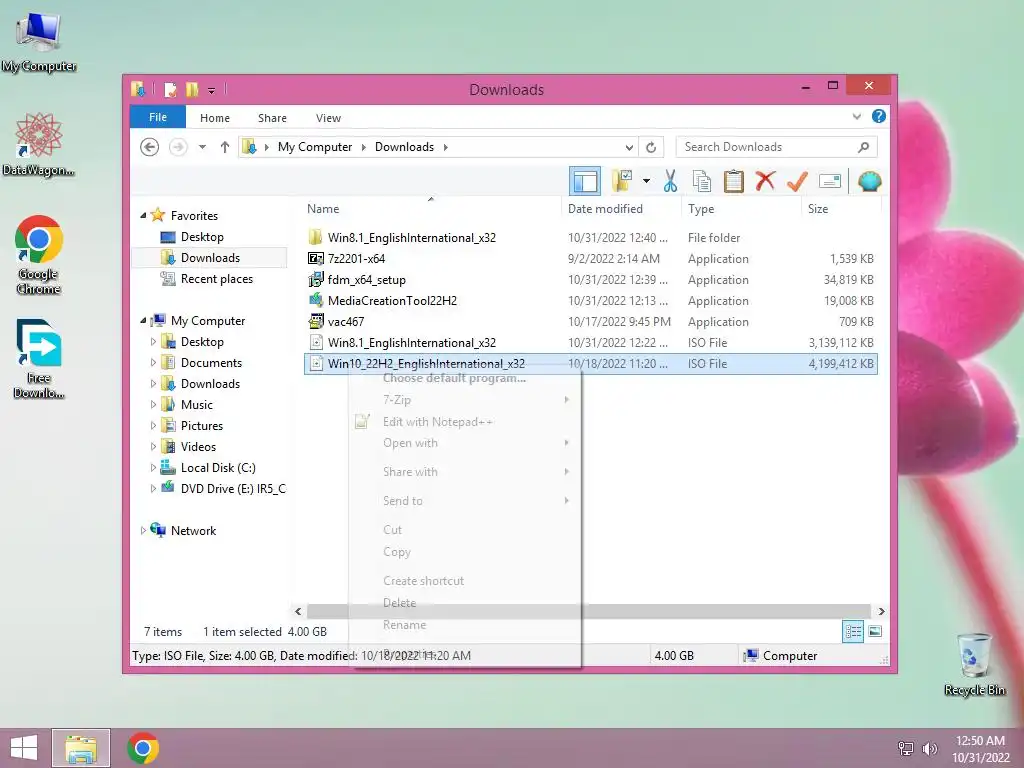Open the dropdown arrow beside Folder Options icon
Image resolution: width=1024 pixels, height=768 pixels.
tap(647, 181)
